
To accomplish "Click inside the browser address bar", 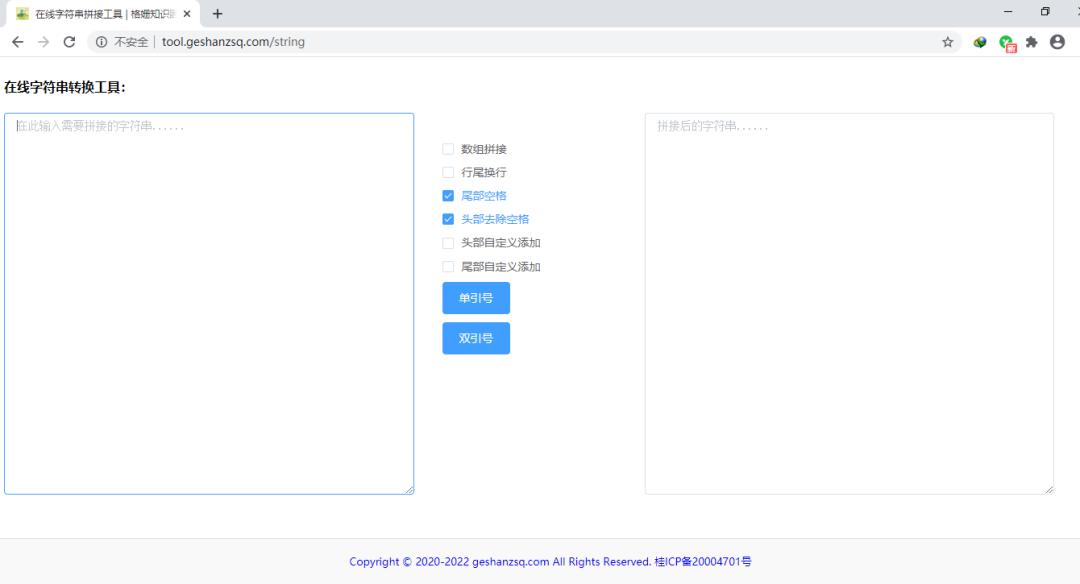I will click(500, 42).
